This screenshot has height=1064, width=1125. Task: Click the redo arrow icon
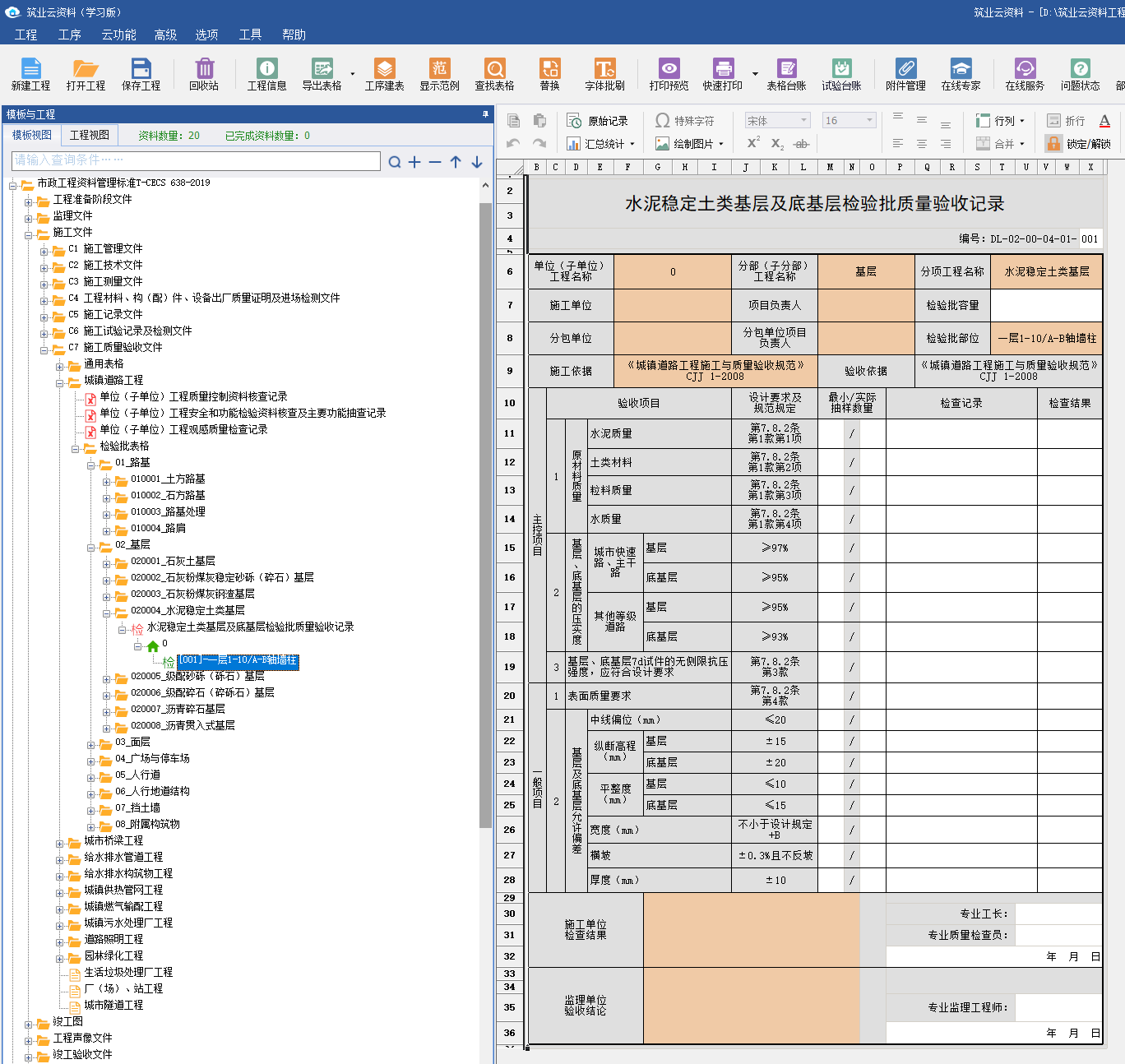pyautogui.click(x=539, y=143)
